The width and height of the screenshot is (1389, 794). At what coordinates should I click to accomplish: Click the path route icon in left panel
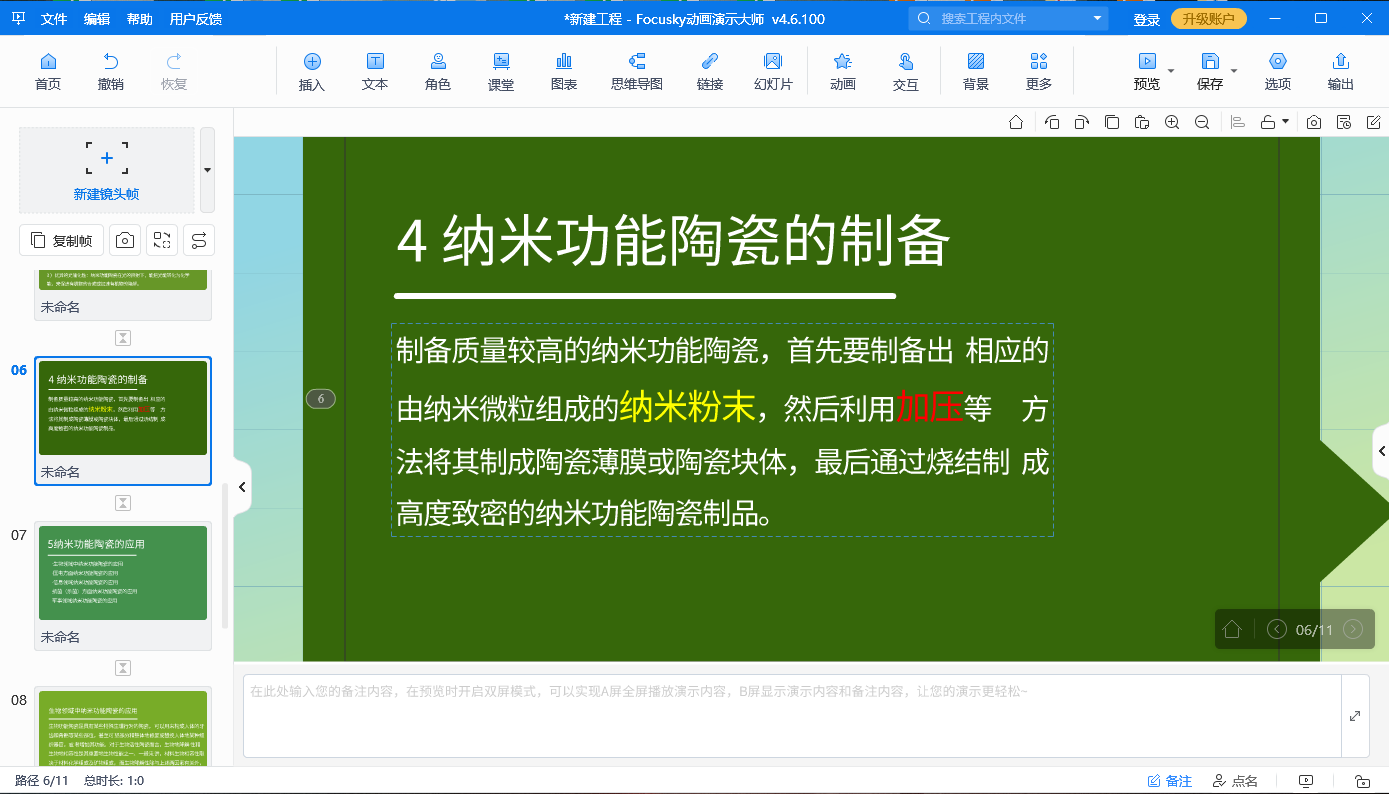[x=199, y=240]
